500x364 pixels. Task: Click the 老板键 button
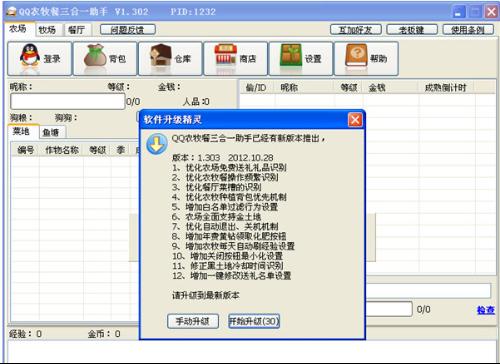coord(412,30)
